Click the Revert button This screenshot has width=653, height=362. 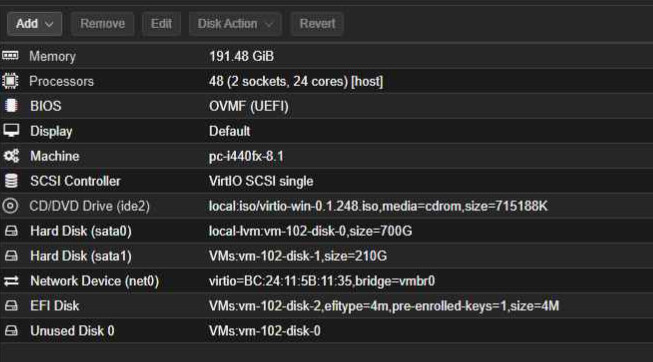[x=317, y=24]
